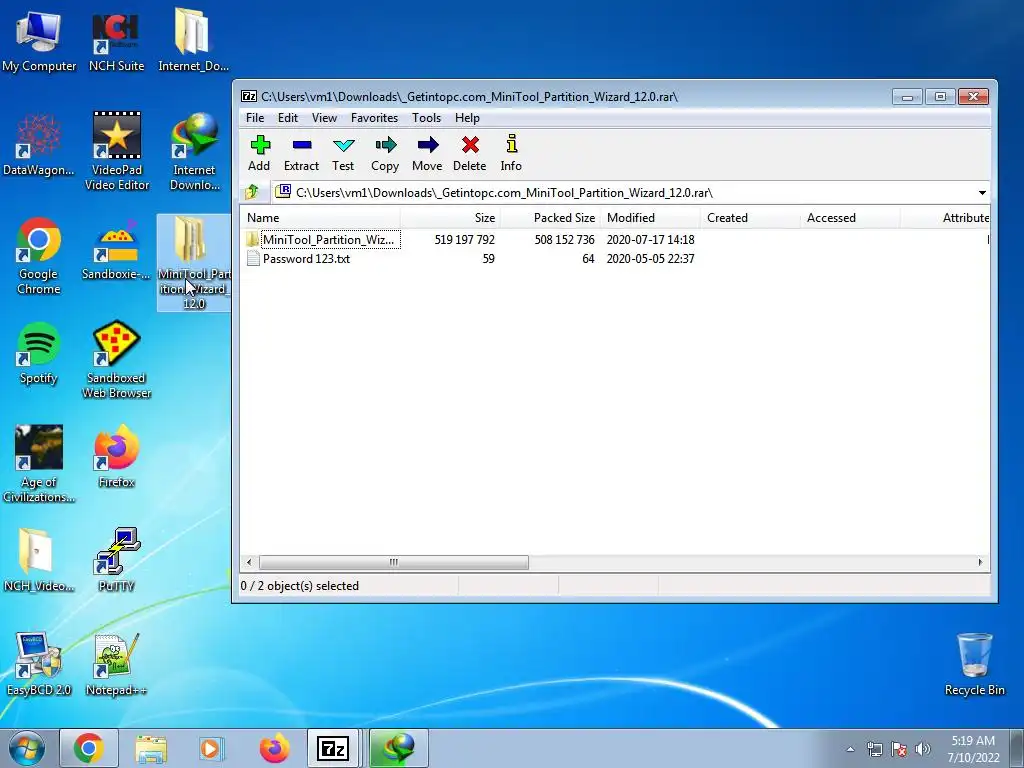Run Test on the archive
The width and height of the screenshot is (1024, 768).
coord(343,153)
